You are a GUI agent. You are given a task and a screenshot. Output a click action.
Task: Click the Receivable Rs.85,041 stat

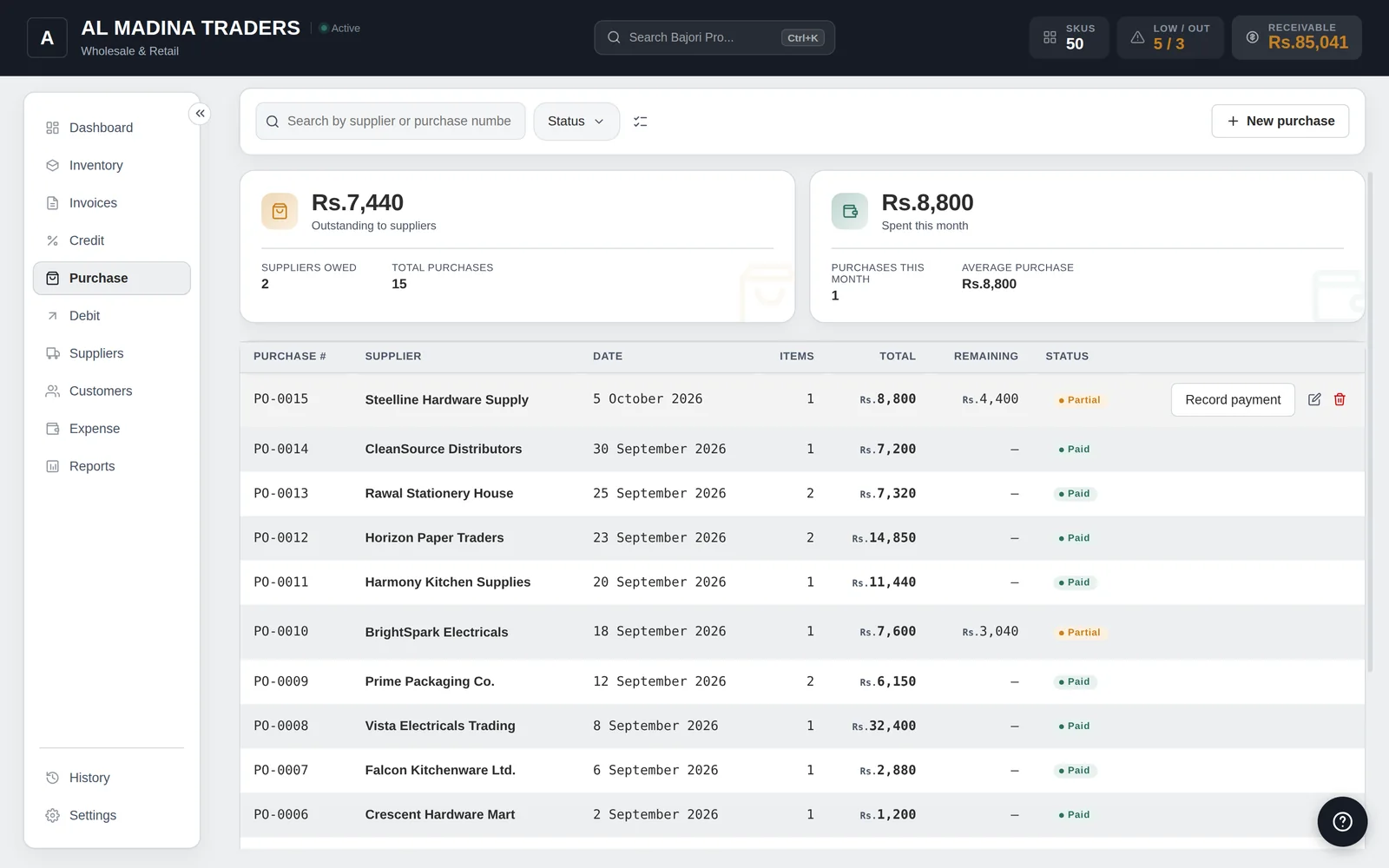1297,37
